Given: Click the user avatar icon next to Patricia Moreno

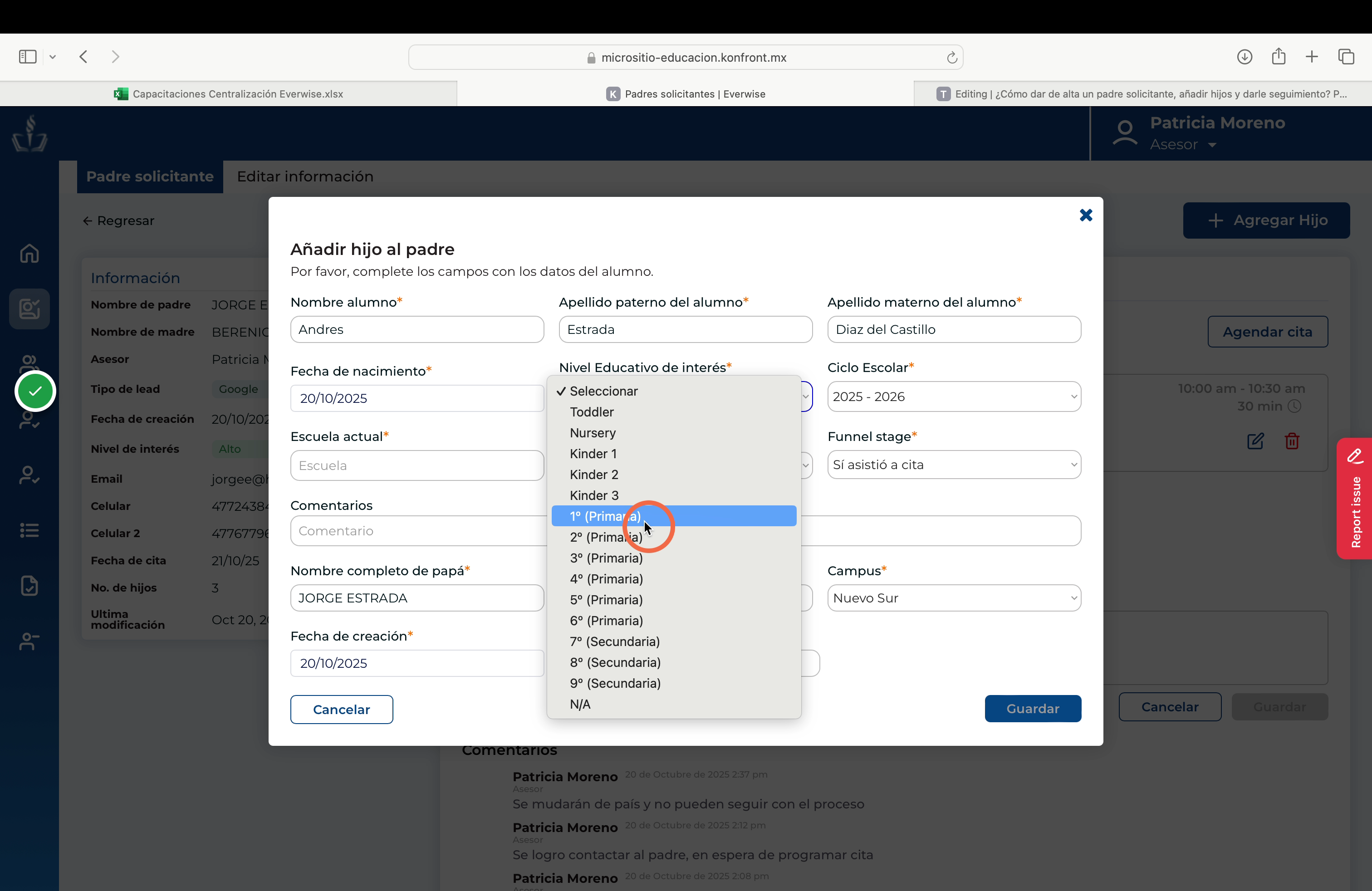Looking at the screenshot, I should [x=1125, y=133].
